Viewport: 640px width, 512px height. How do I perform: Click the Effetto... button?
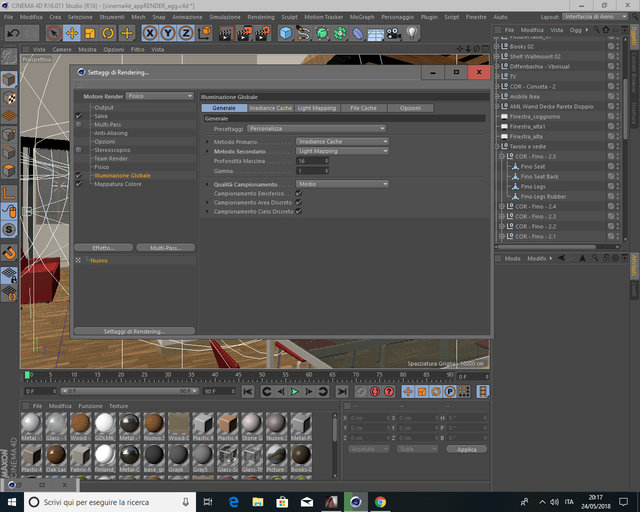coord(104,248)
